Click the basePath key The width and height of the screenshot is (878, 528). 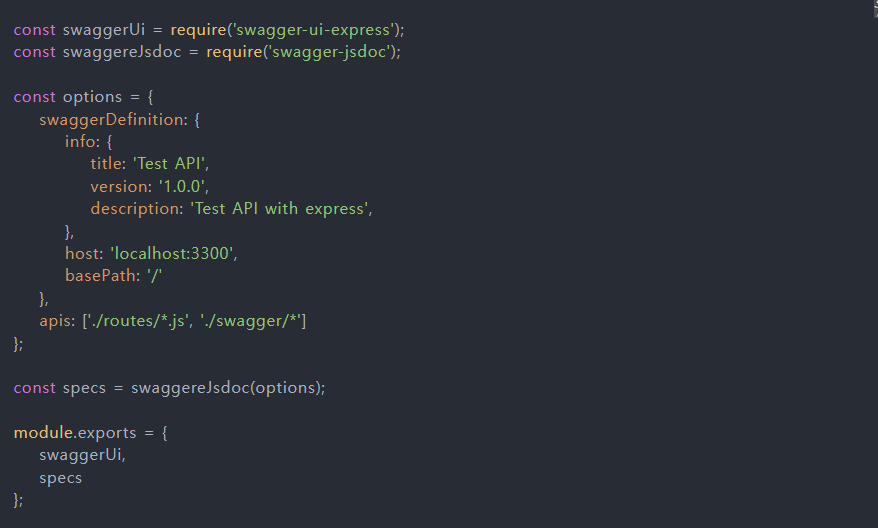100,276
